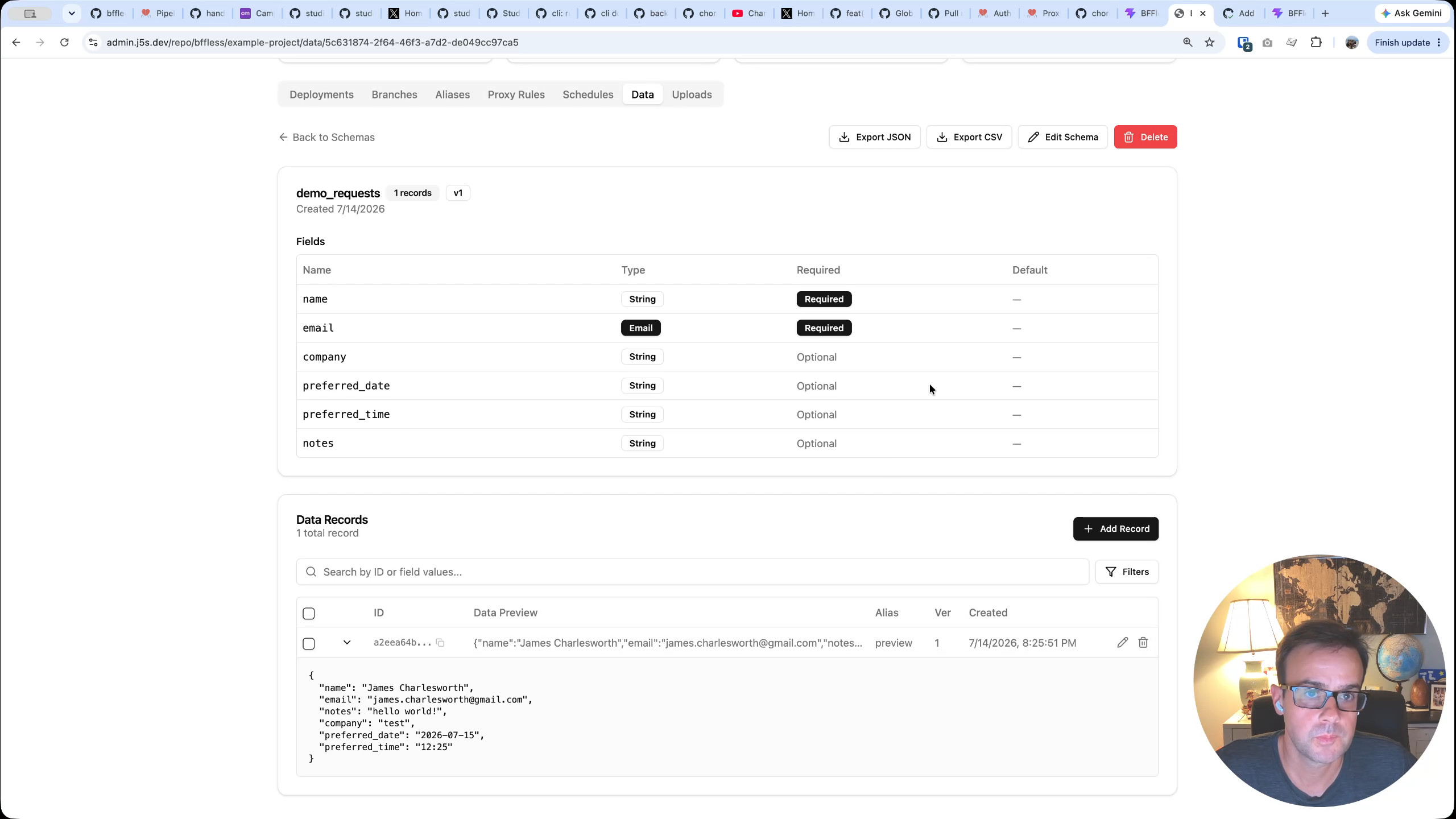Switch to the Deployments tab

click(321, 94)
